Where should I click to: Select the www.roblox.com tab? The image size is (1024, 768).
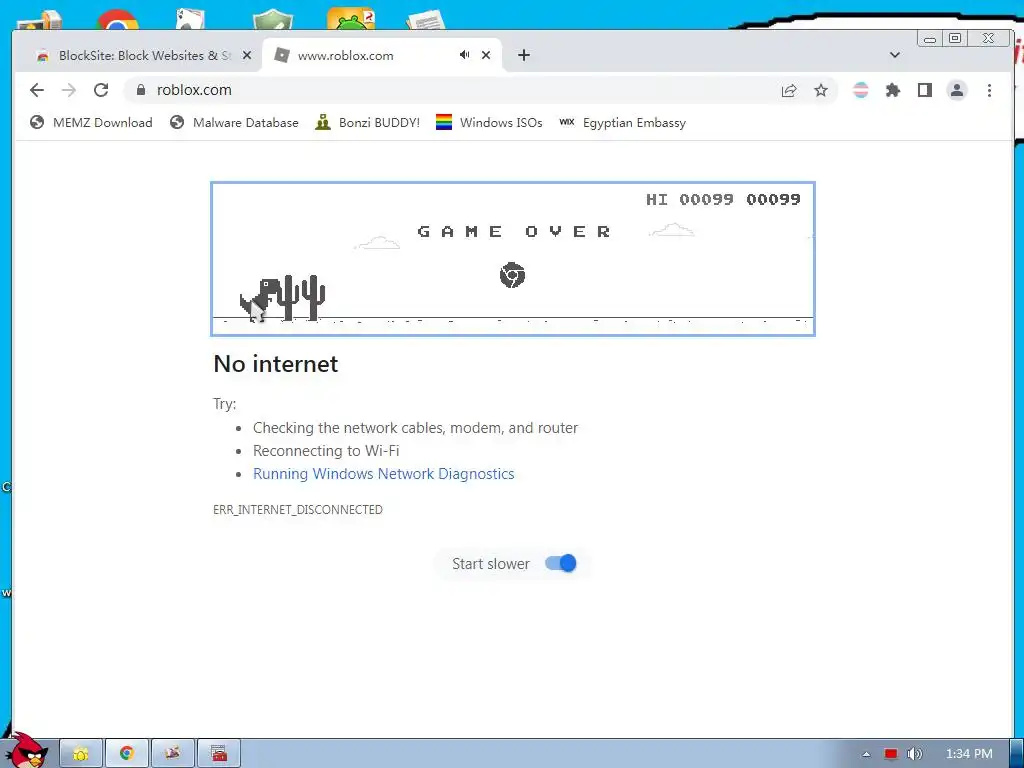pyautogui.click(x=382, y=55)
